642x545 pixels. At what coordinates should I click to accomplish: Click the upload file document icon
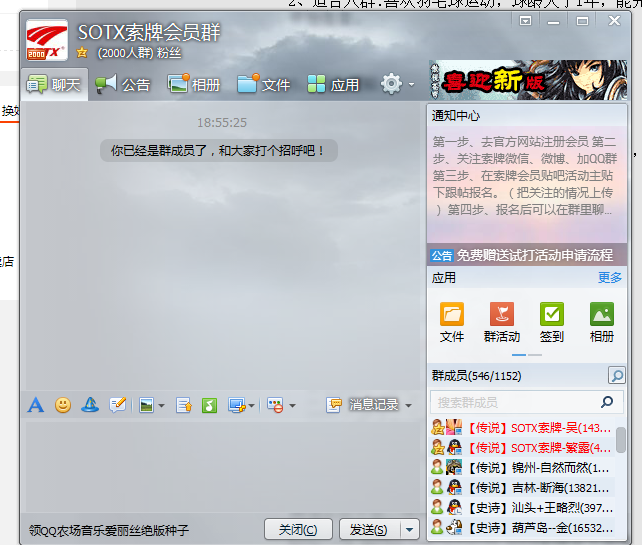tap(183, 406)
